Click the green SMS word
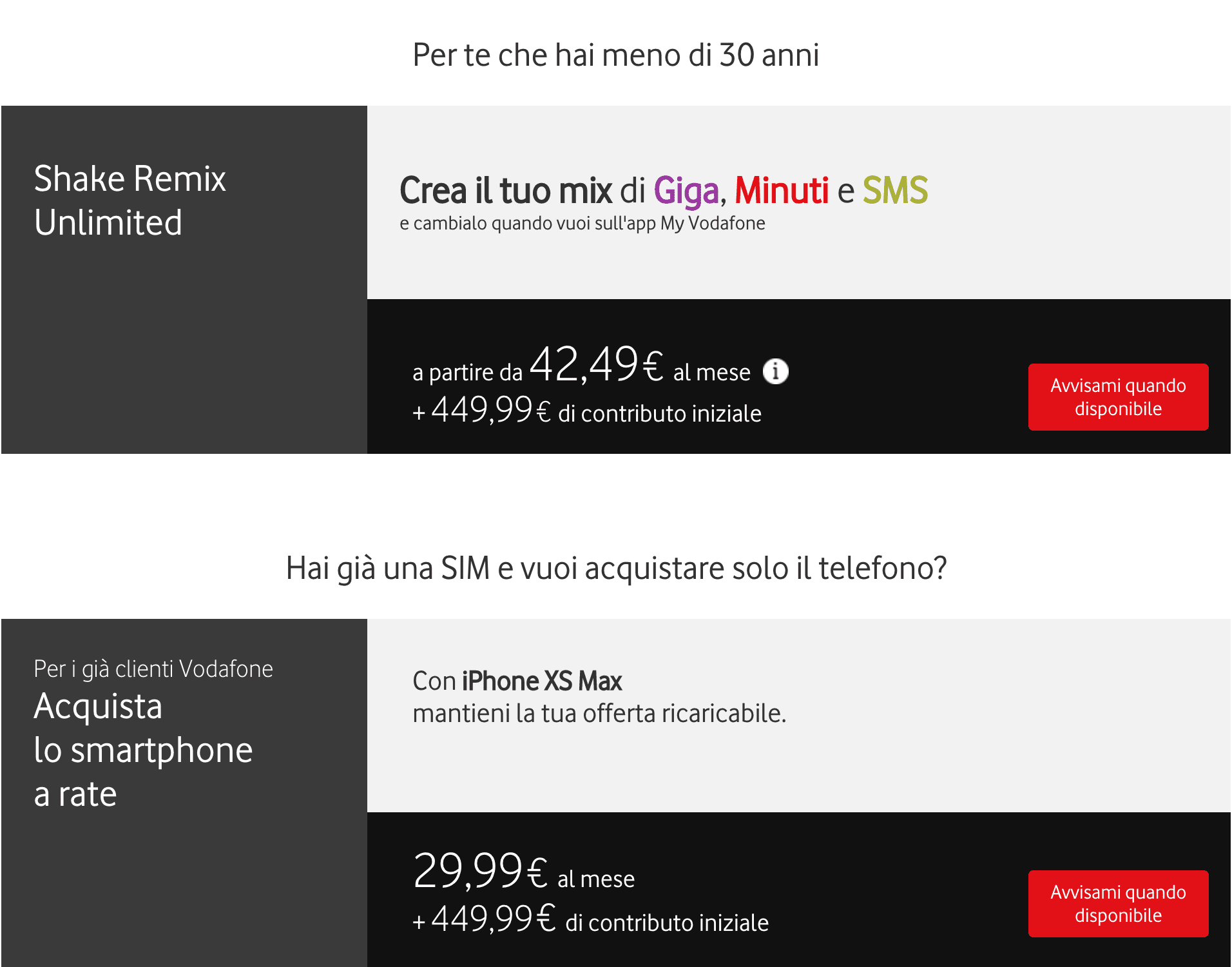The image size is (1232, 967). click(895, 190)
